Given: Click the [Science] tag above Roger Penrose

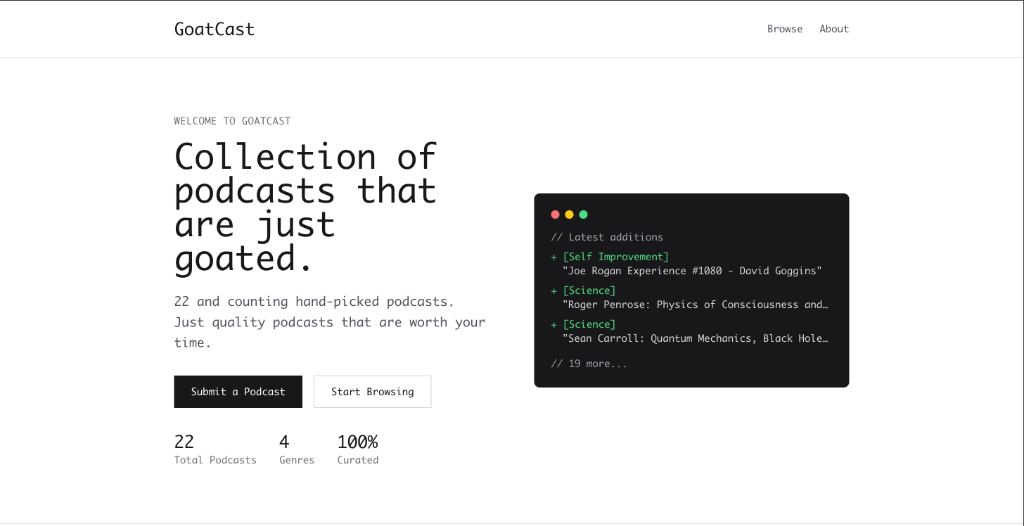Looking at the screenshot, I should point(589,291).
